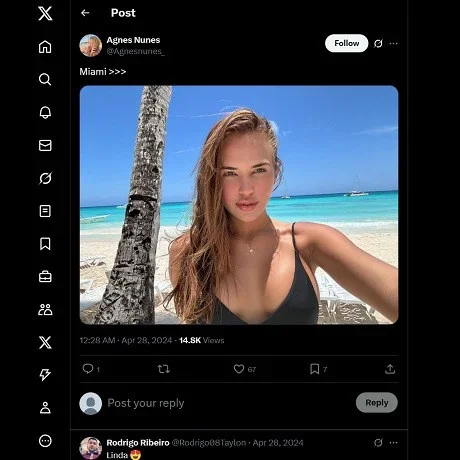Open the Home icon in sidebar
This screenshot has height=460, width=460.
[45, 47]
